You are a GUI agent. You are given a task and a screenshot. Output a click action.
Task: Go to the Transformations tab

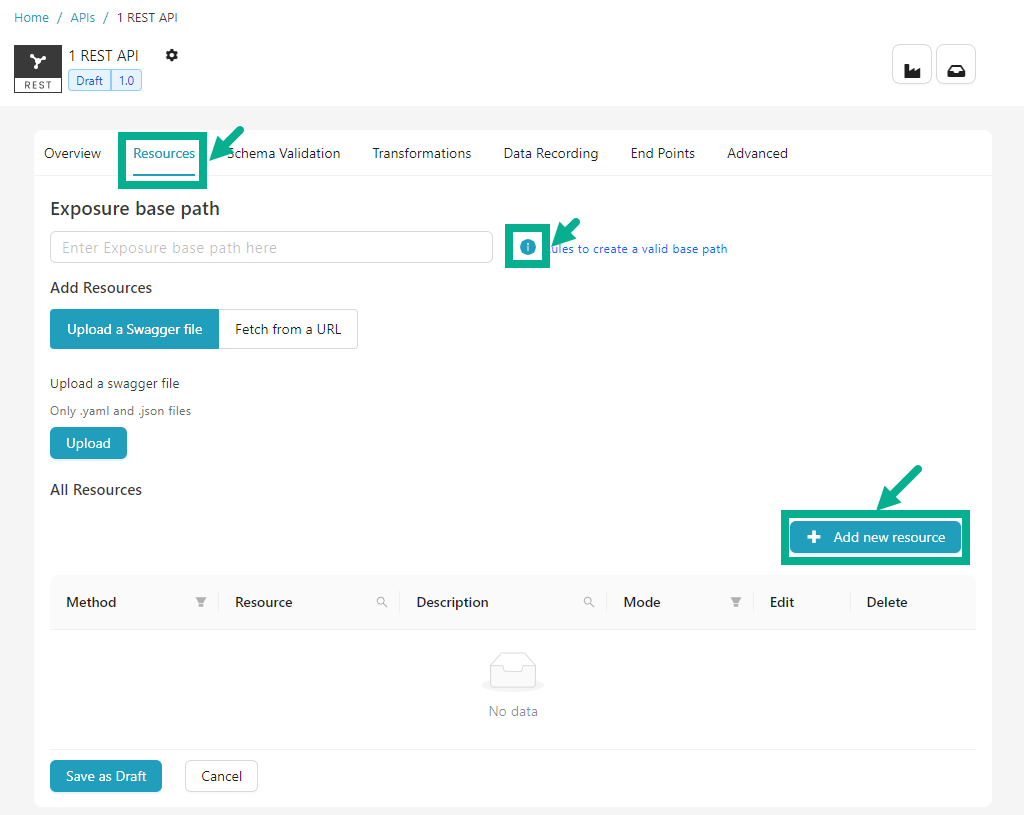point(421,153)
